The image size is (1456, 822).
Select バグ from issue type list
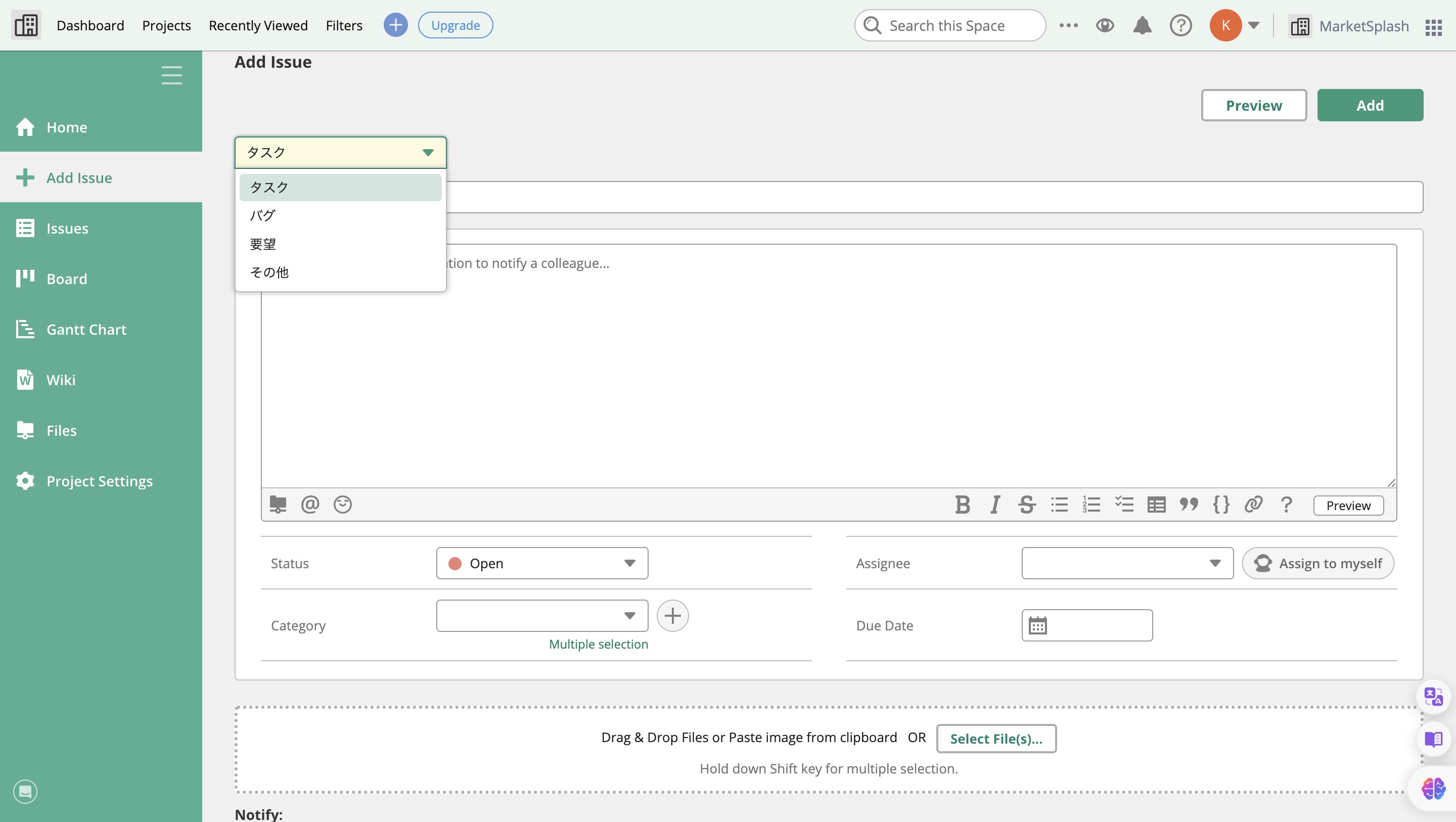tap(263, 215)
